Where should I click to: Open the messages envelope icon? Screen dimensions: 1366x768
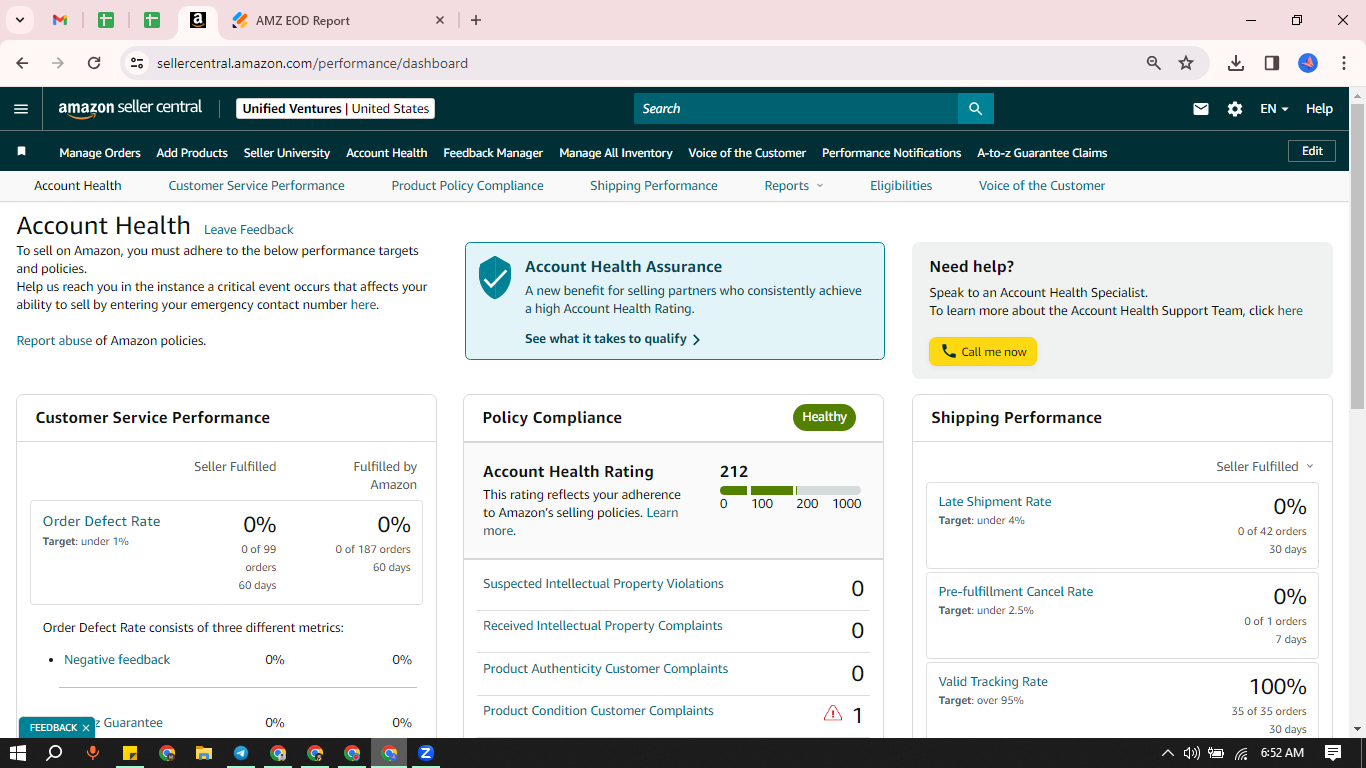(1201, 109)
